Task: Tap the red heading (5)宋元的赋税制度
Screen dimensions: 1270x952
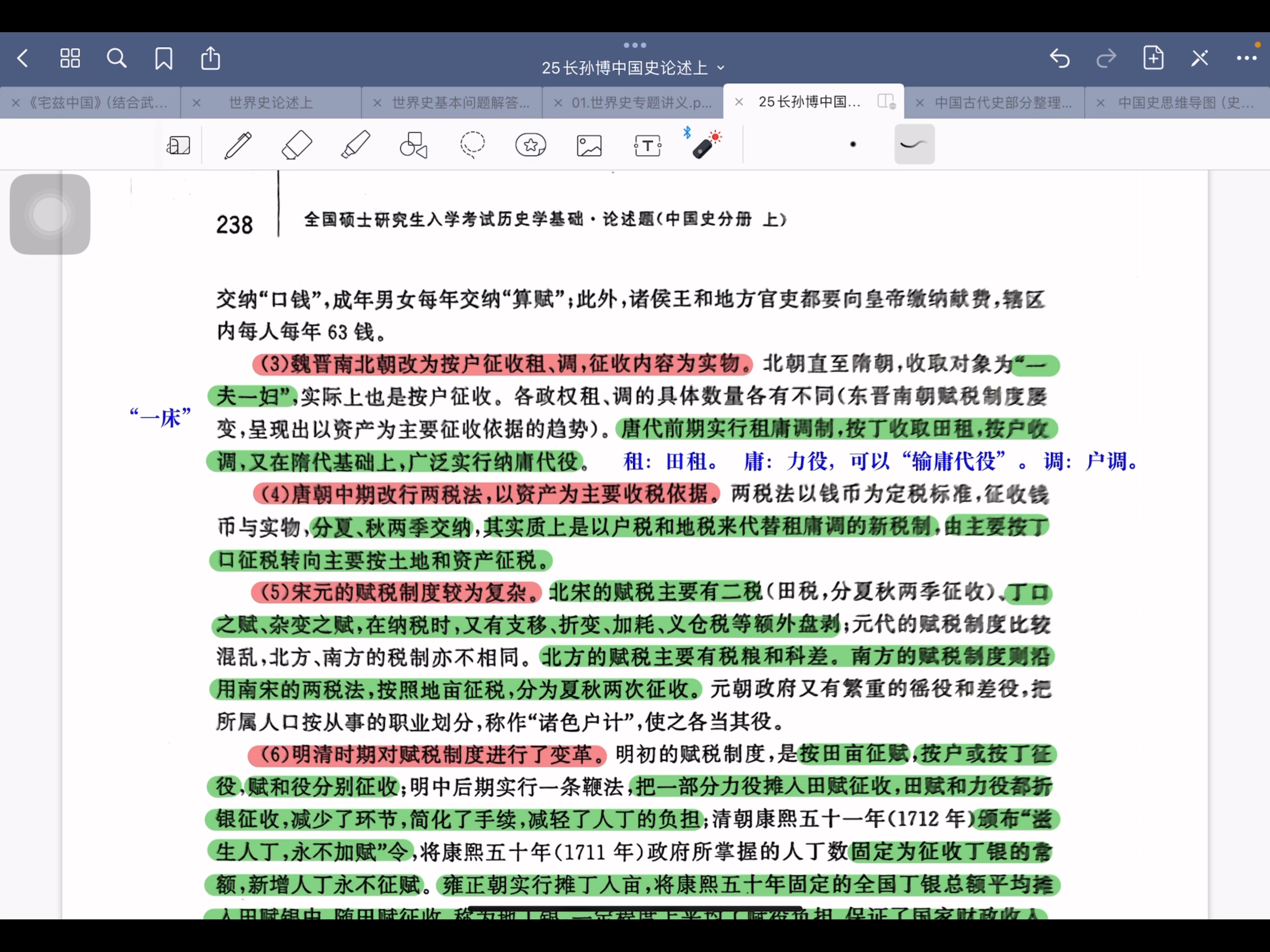Action: click(x=397, y=592)
